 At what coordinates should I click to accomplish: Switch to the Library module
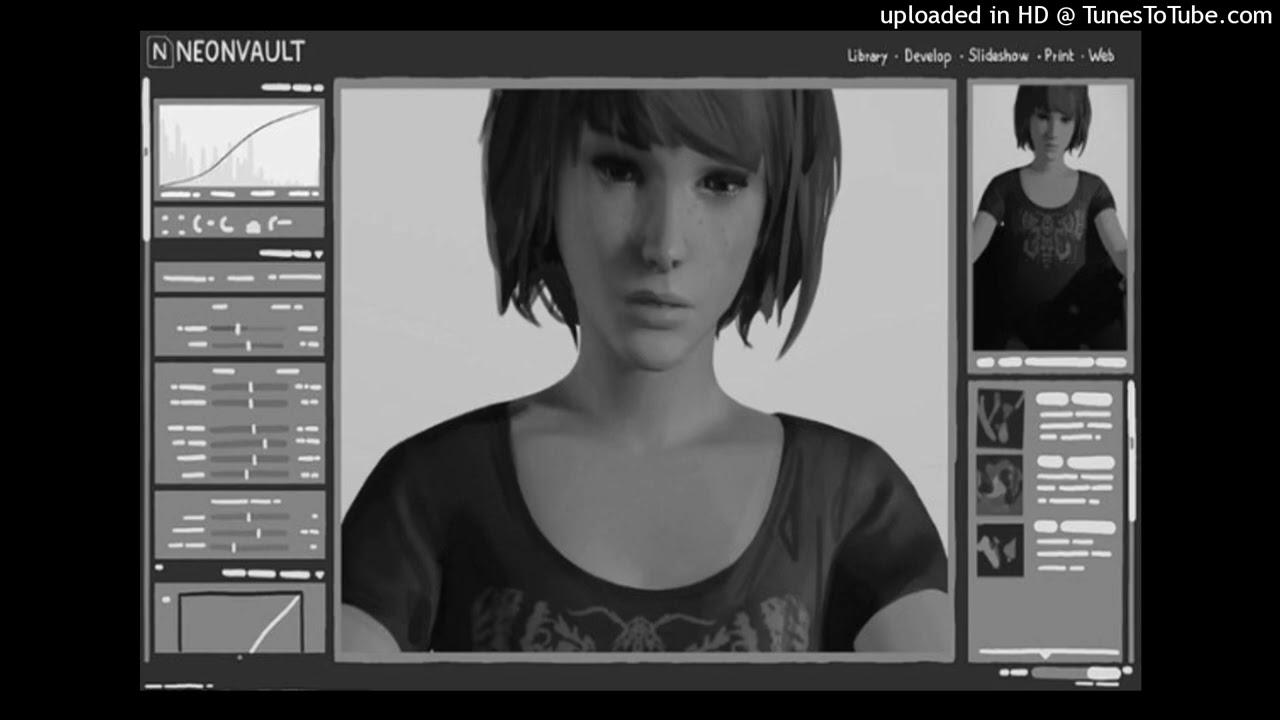tap(867, 56)
